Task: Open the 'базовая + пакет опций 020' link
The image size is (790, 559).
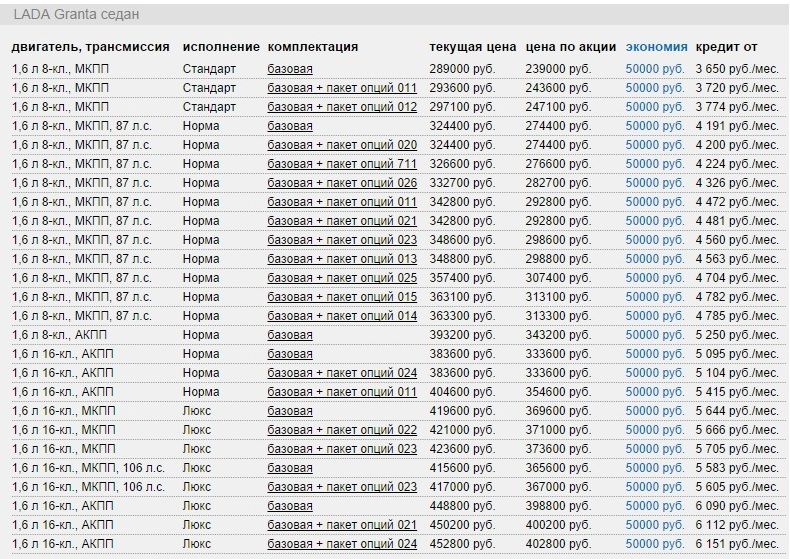Action: coord(342,145)
